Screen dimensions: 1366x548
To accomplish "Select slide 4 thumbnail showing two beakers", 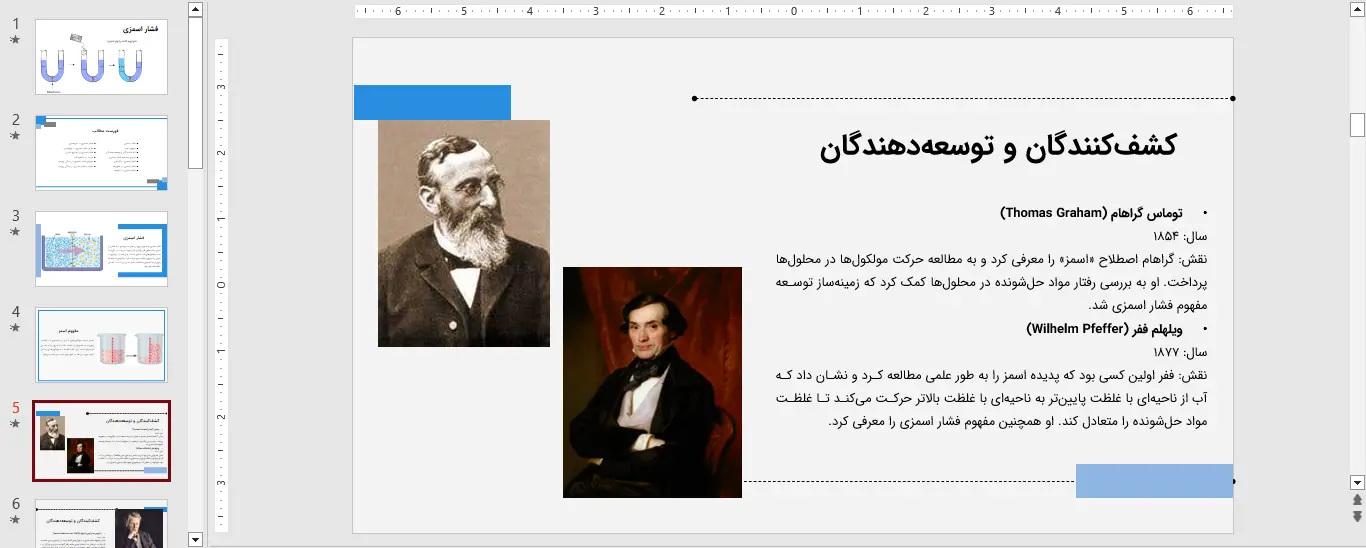I will 101,345.
